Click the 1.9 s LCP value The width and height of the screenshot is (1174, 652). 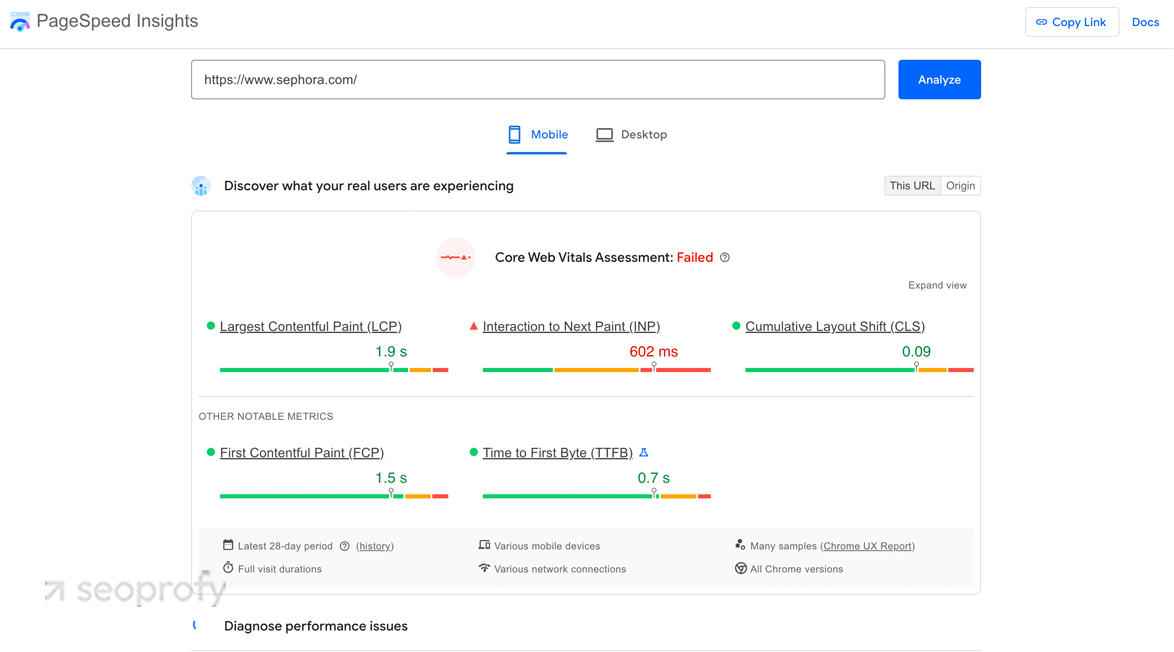click(x=391, y=352)
